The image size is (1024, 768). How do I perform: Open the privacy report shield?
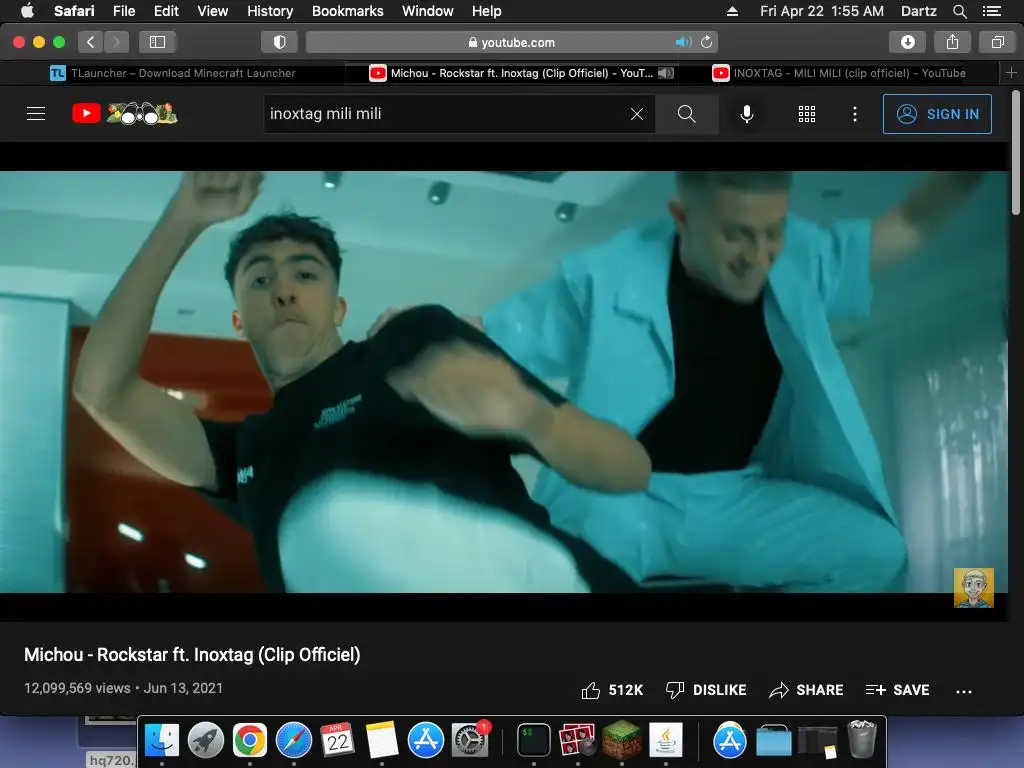(x=280, y=42)
